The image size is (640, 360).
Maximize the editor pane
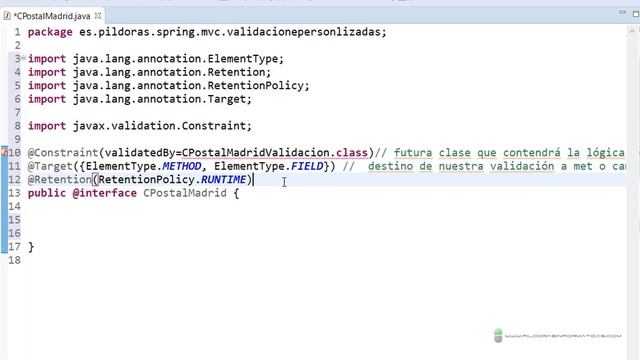[x=636, y=13]
